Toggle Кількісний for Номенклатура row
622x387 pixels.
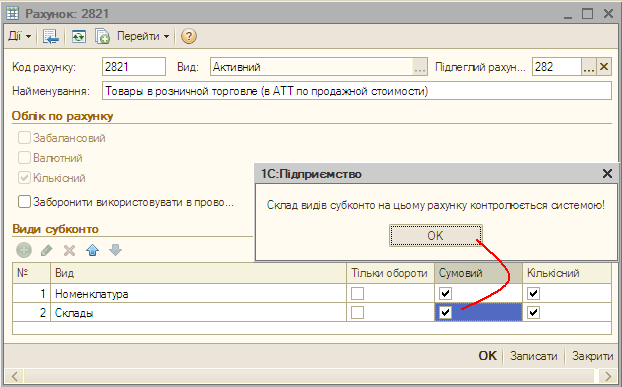(534, 293)
